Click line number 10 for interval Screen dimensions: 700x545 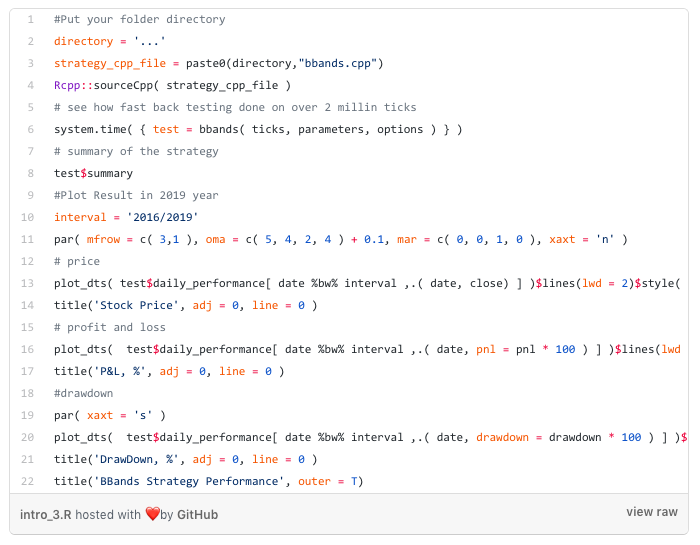pos(28,217)
